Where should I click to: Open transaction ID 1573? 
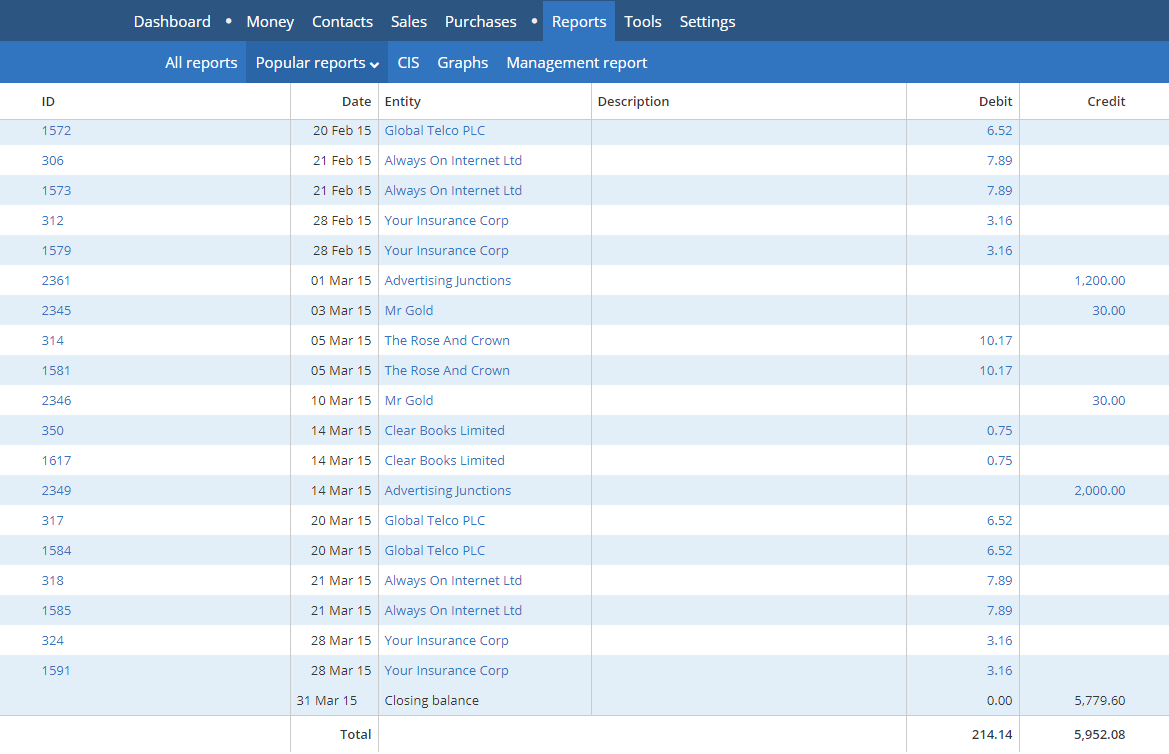pos(56,190)
